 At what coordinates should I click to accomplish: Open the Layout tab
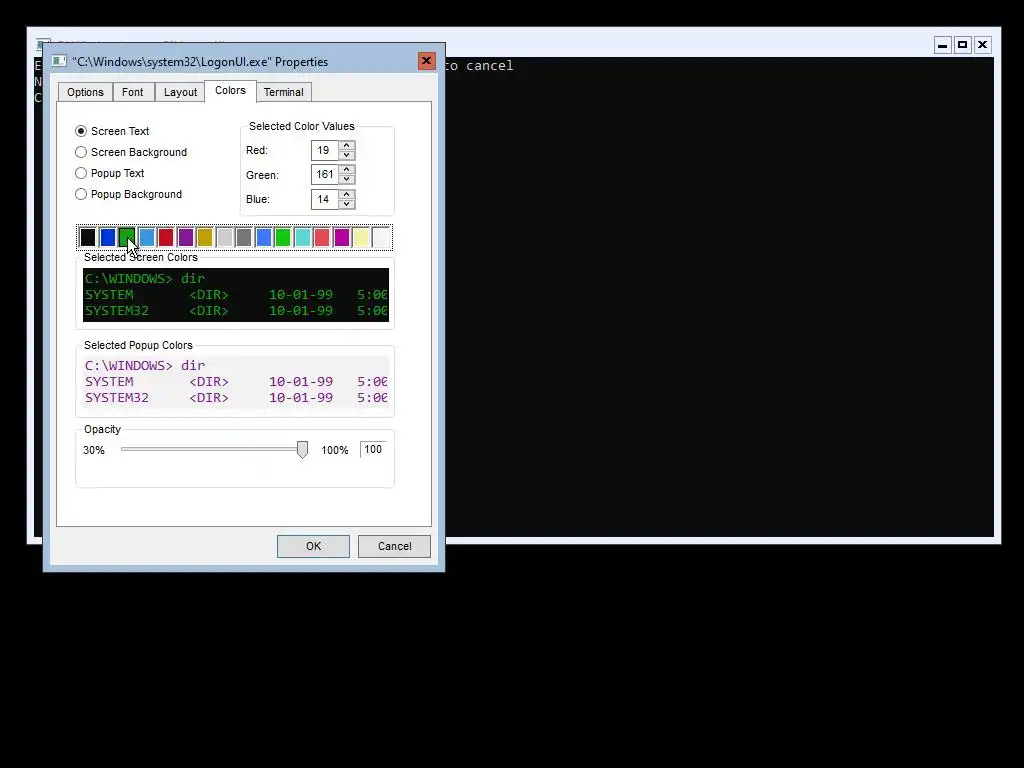[x=180, y=92]
